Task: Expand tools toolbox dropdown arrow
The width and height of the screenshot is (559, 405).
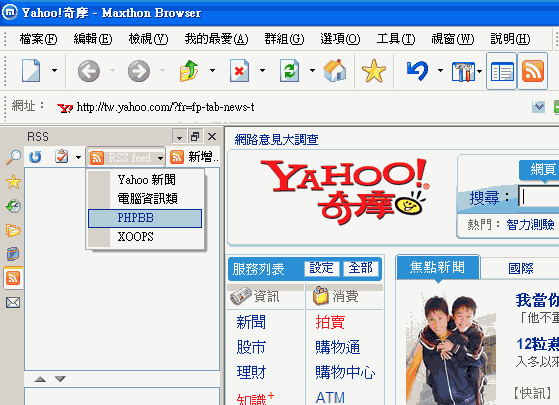Action: click(x=479, y=71)
